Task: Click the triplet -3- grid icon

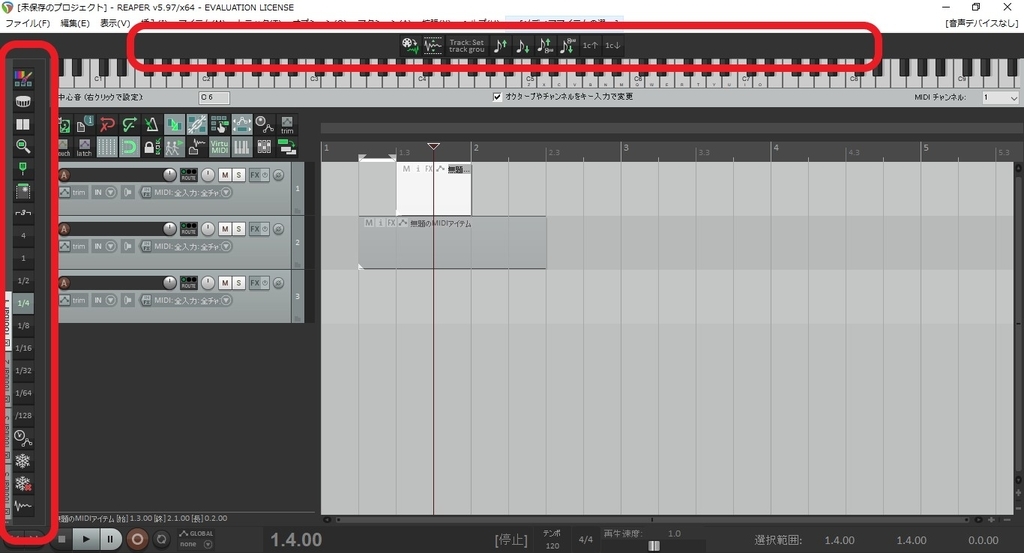Action: [x=23, y=213]
